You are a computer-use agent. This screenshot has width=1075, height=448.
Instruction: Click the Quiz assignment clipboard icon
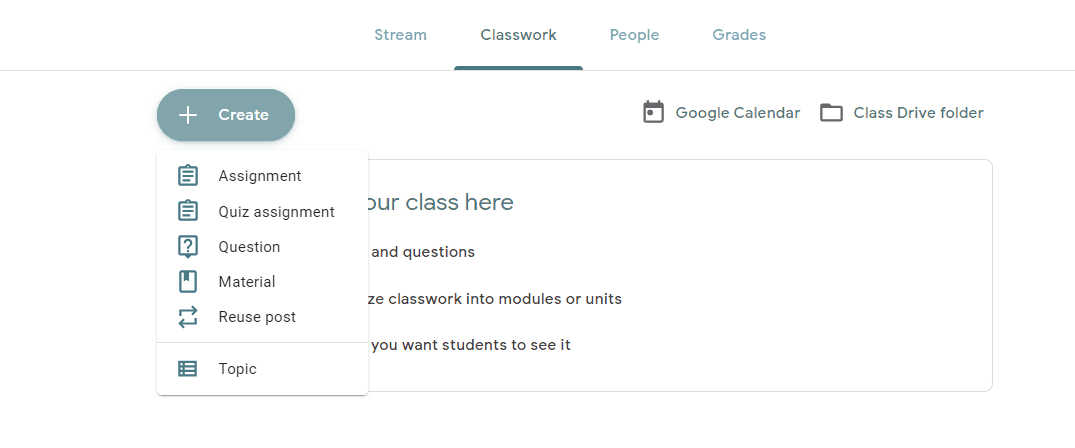[x=188, y=211]
